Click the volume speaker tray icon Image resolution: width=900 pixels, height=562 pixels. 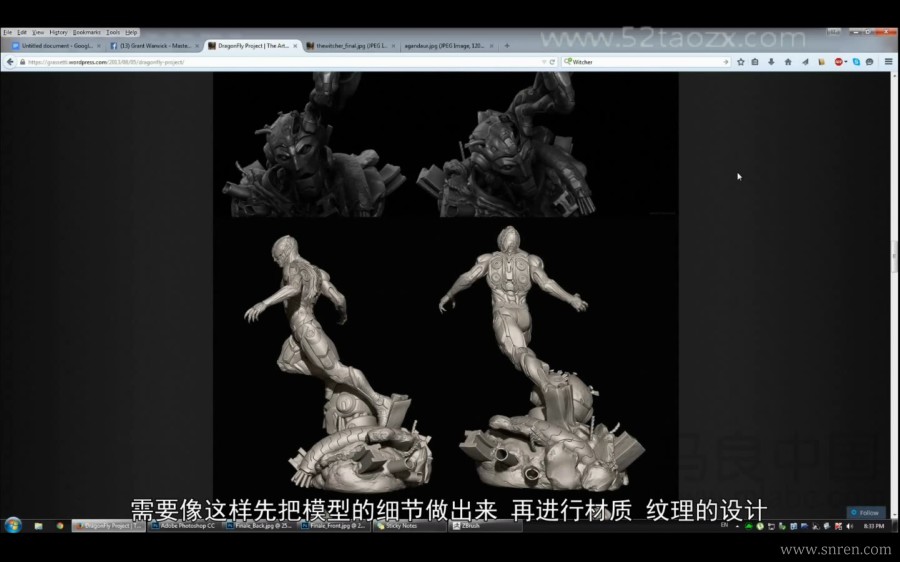click(x=849, y=526)
